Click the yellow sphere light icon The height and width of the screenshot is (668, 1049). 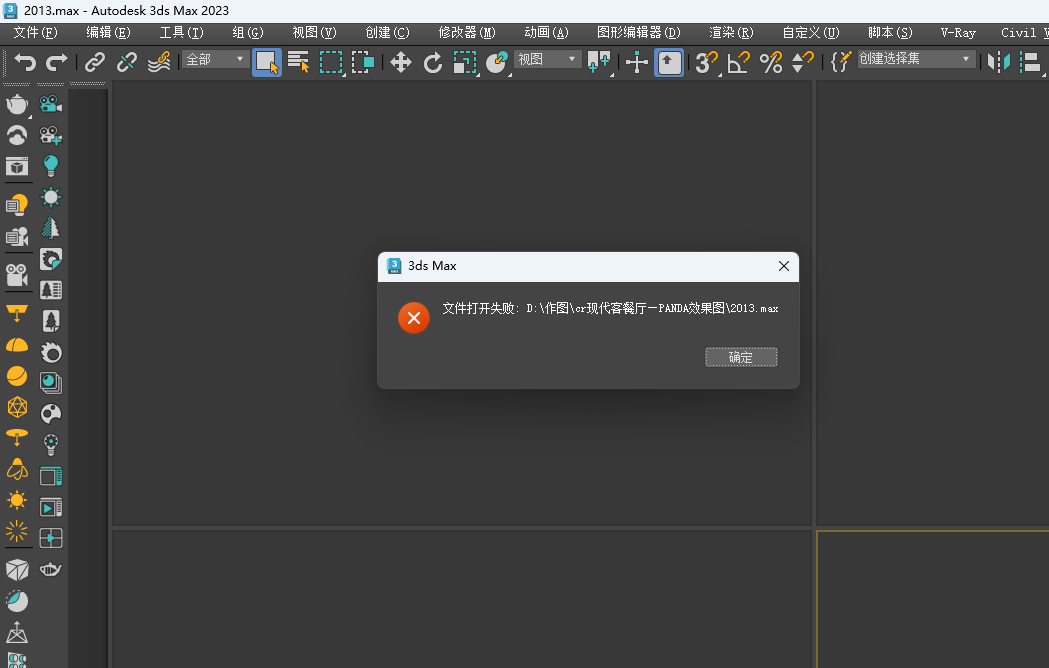click(17, 376)
